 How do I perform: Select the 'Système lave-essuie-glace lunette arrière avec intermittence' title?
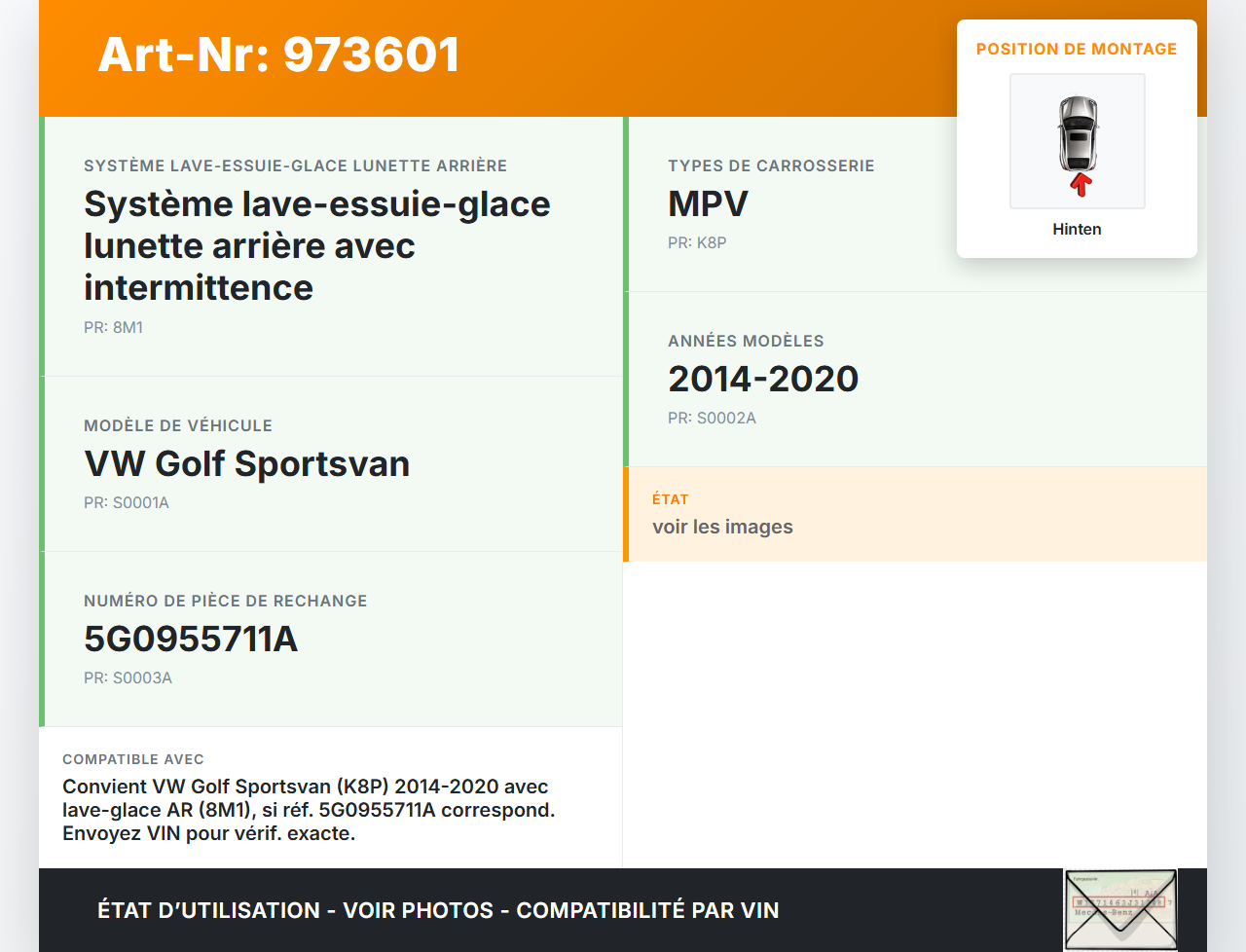(x=317, y=245)
